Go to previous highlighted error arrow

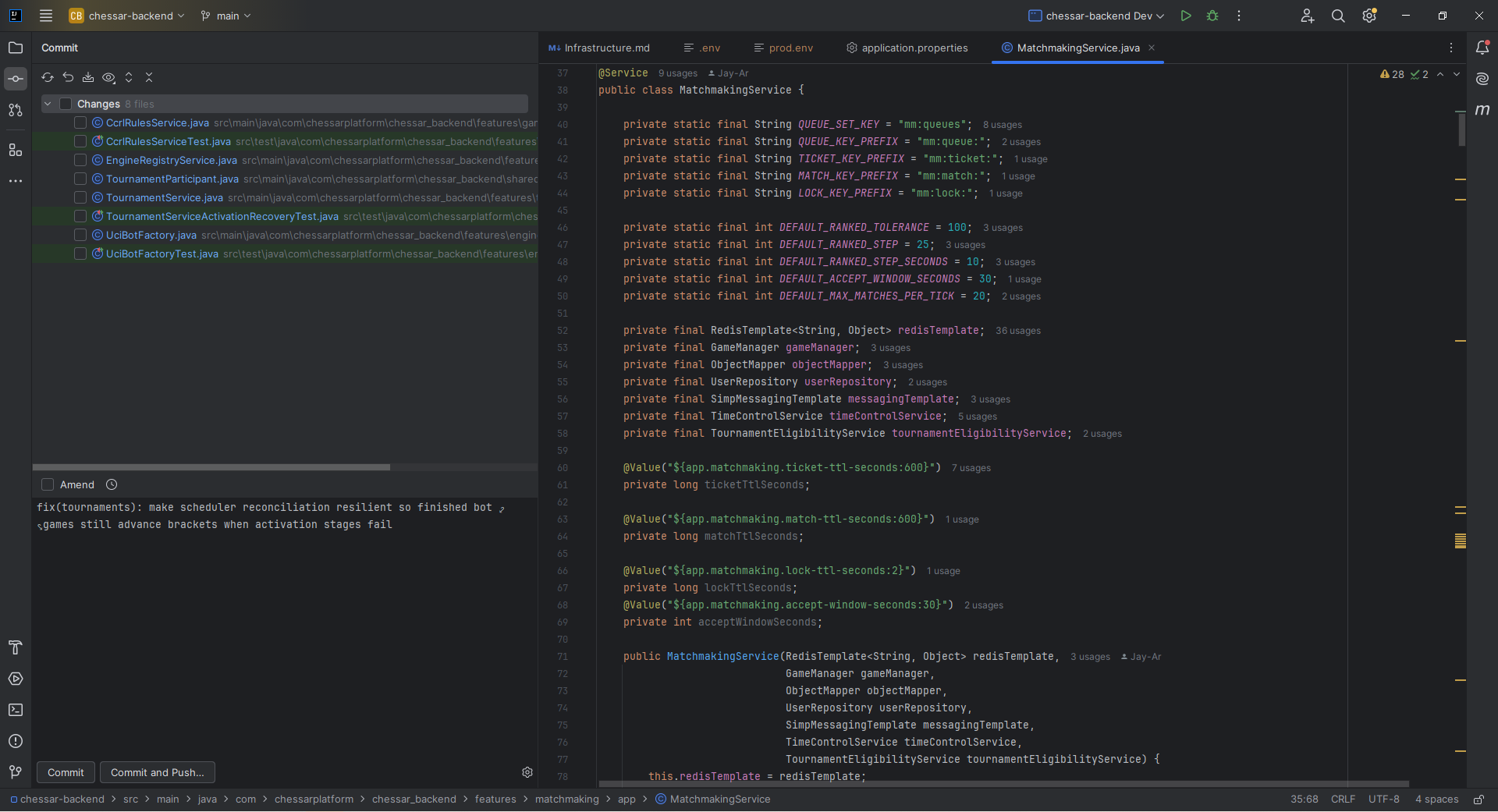coord(1440,74)
